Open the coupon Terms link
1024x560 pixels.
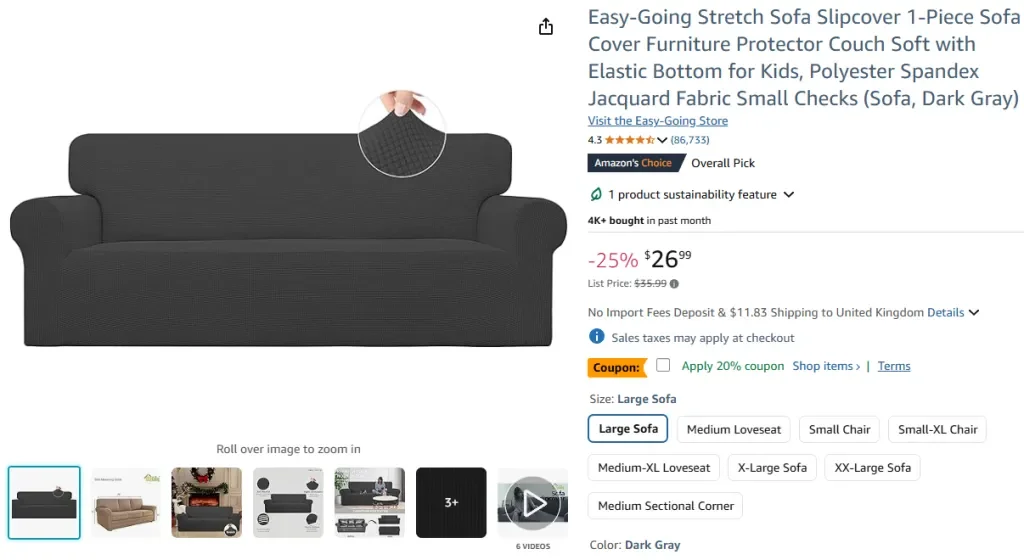point(894,366)
